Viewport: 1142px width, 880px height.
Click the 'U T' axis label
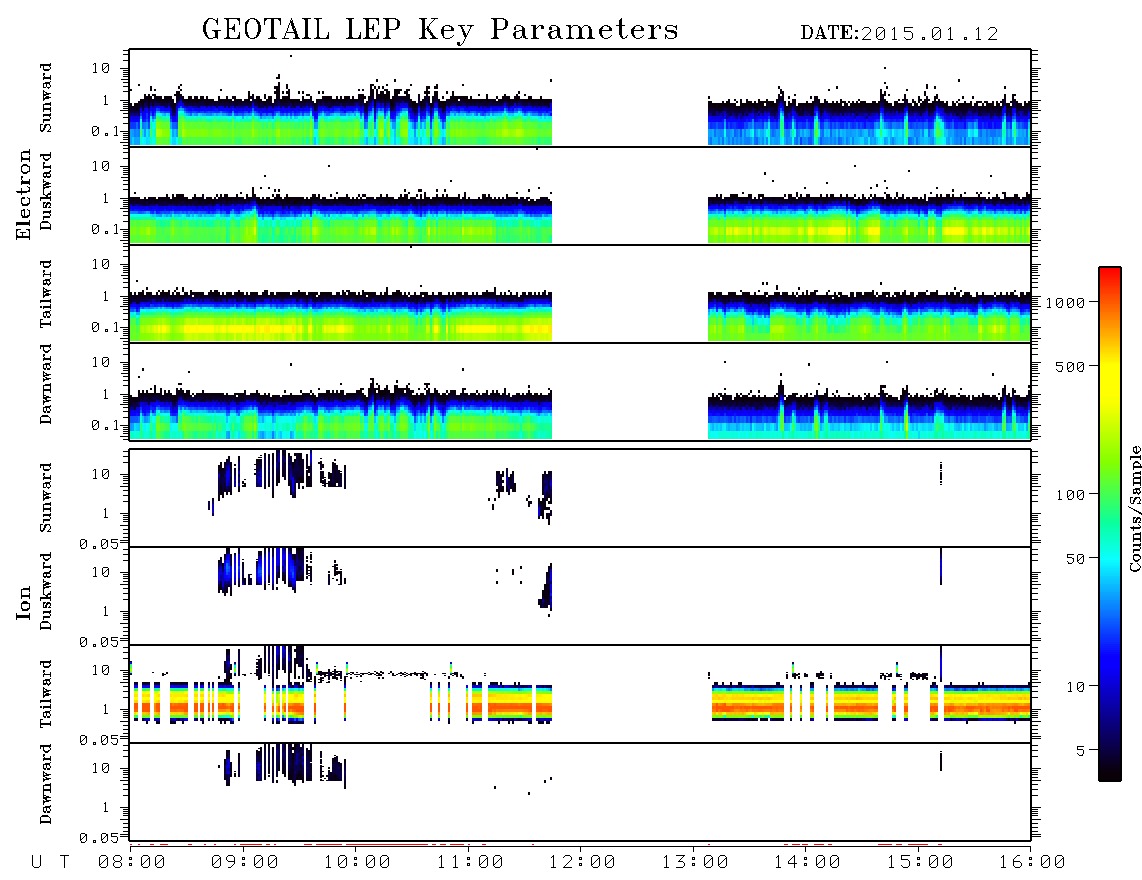(50, 863)
